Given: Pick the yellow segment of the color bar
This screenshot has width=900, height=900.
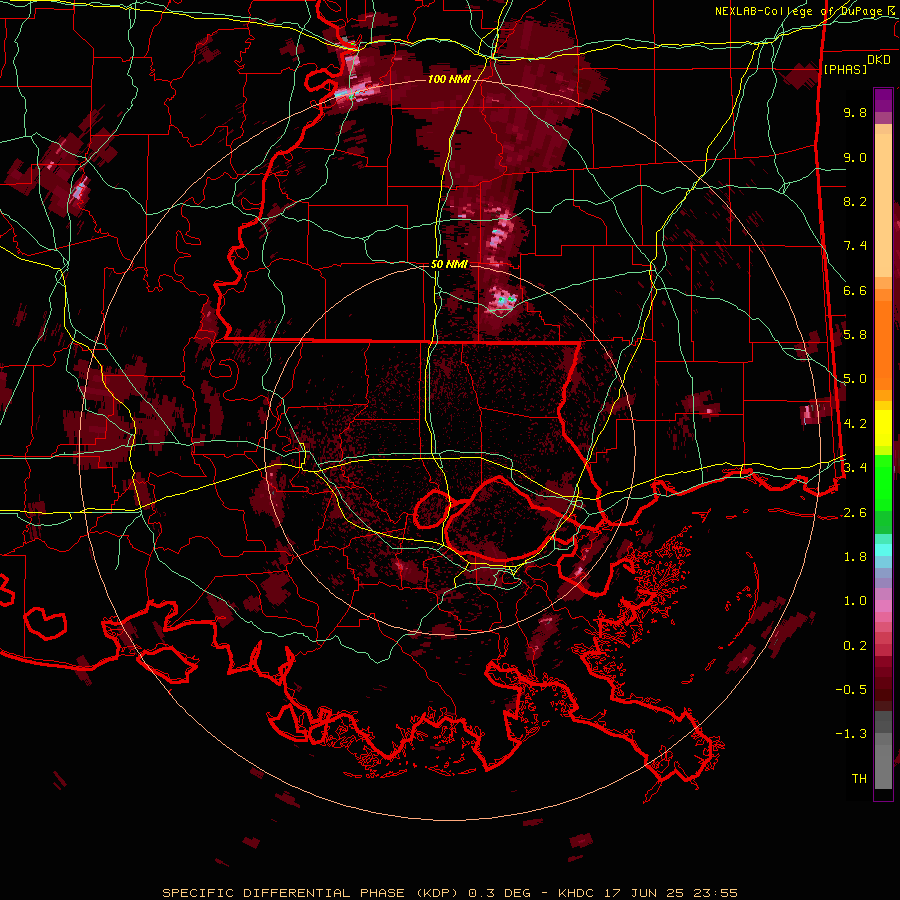Looking at the screenshot, I should [883, 428].
